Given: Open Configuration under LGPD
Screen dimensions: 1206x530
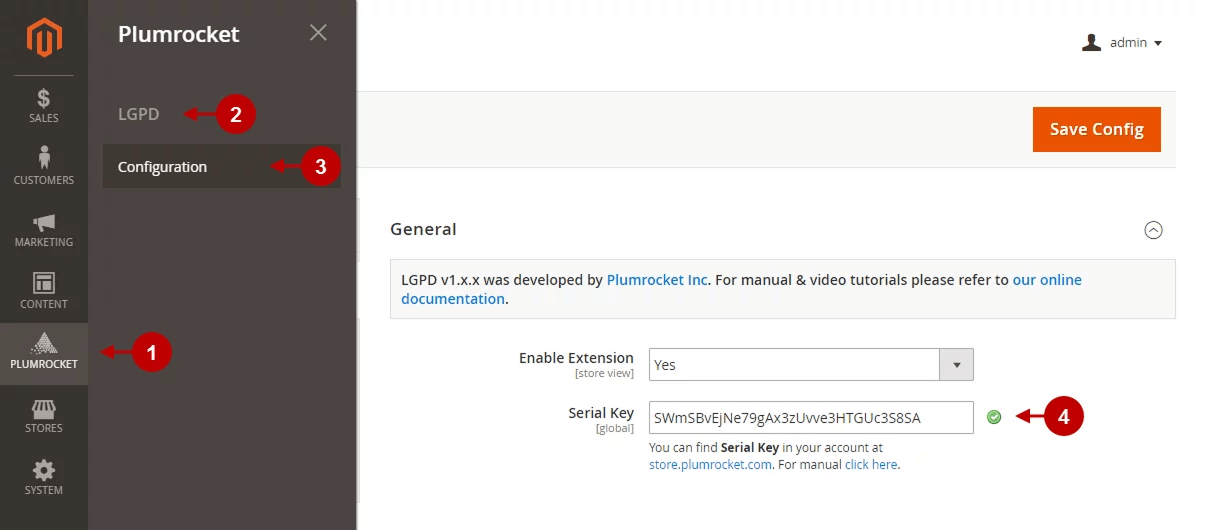Looking at the screenshot, I should (222, 167).
